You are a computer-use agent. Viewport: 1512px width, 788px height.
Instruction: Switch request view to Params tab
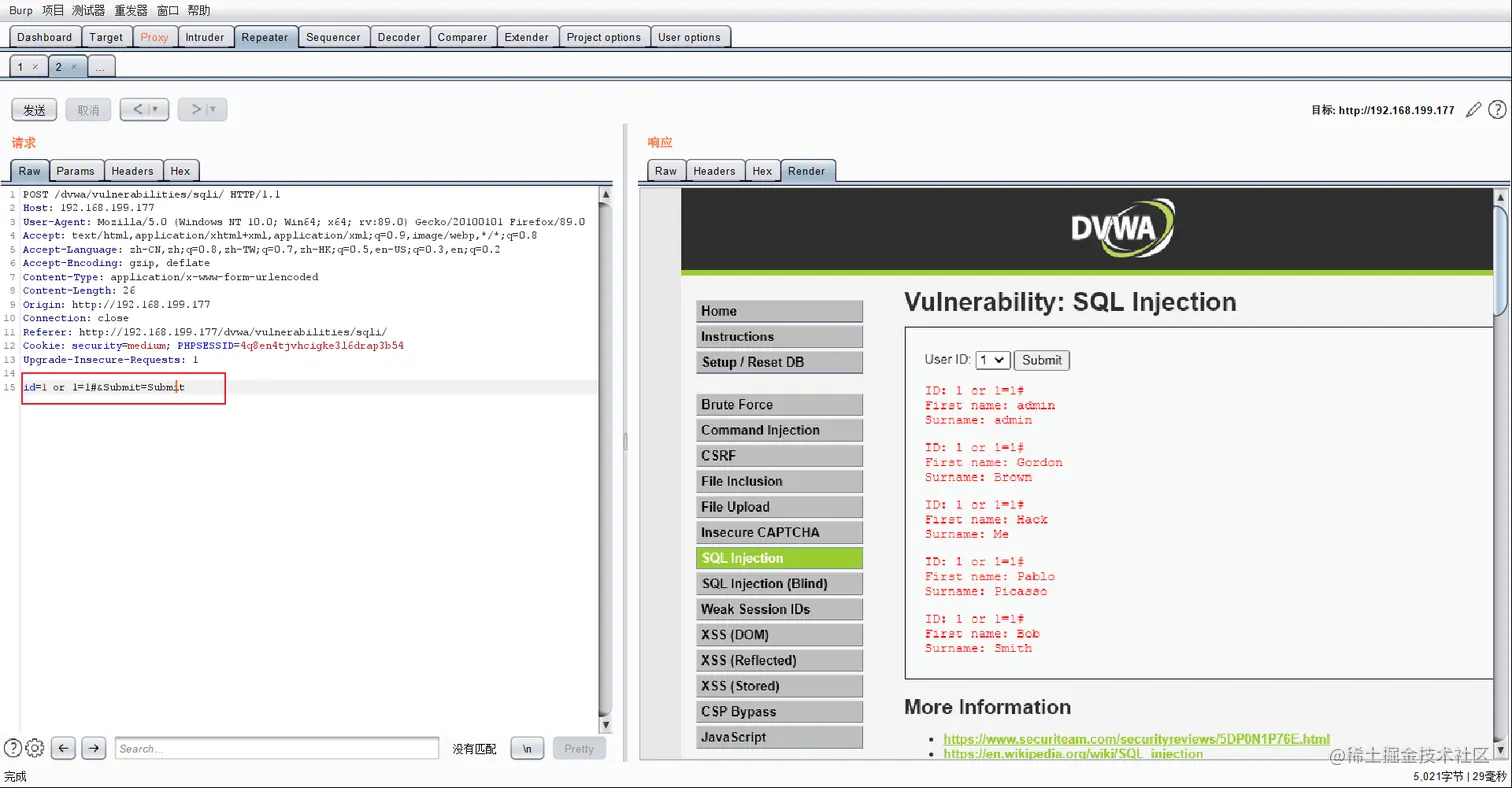point(75,171)
